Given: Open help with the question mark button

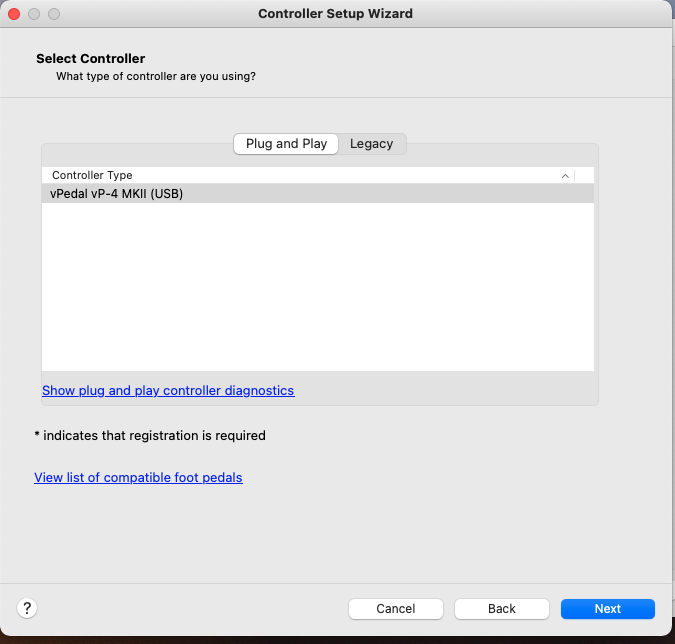Looking at the screenshot, I should point(27,608).
